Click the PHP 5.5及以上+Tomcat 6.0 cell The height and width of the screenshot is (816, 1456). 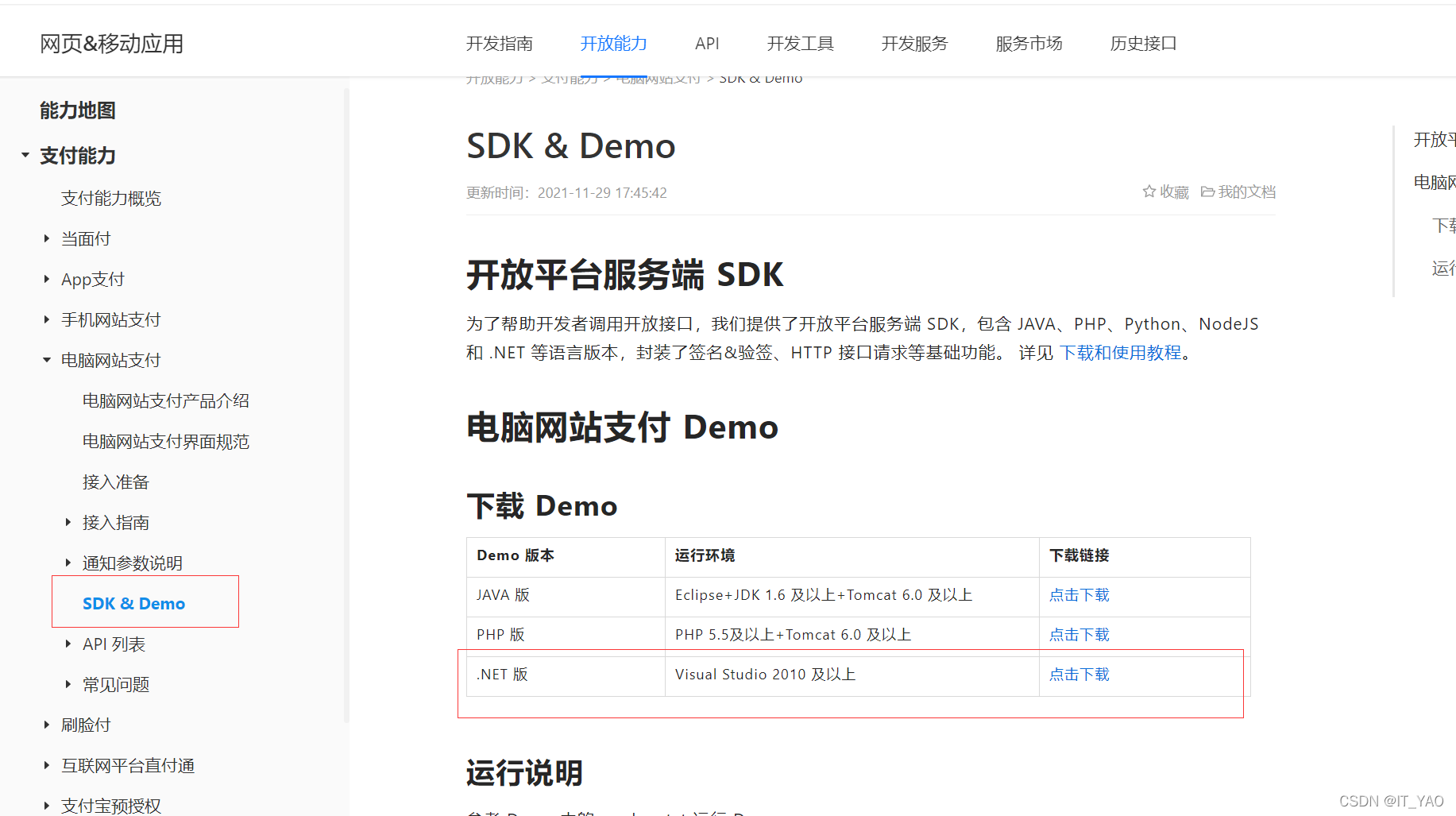pyautogui.click(x=852, y=636)
